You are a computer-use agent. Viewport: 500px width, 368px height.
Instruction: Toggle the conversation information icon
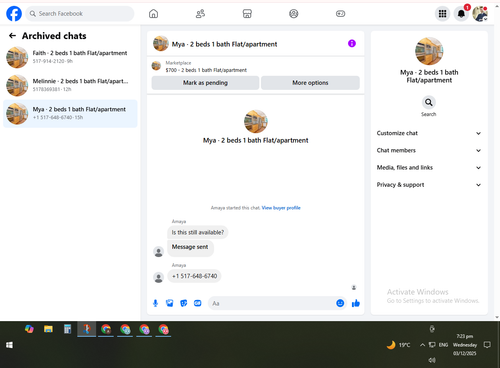tap(352, 43)
